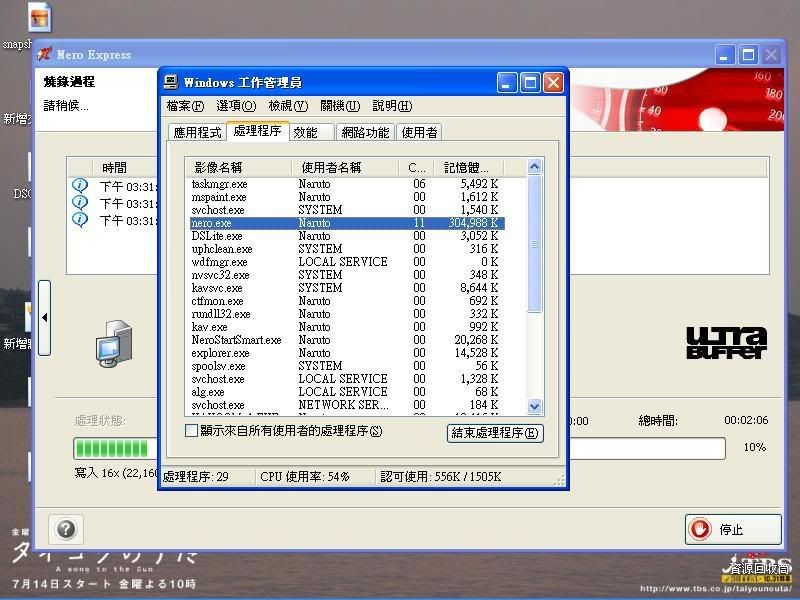This screenshot has width=800, height=600.
Task: Click the process list scrollbar thumb
Action: pos(534,244)
